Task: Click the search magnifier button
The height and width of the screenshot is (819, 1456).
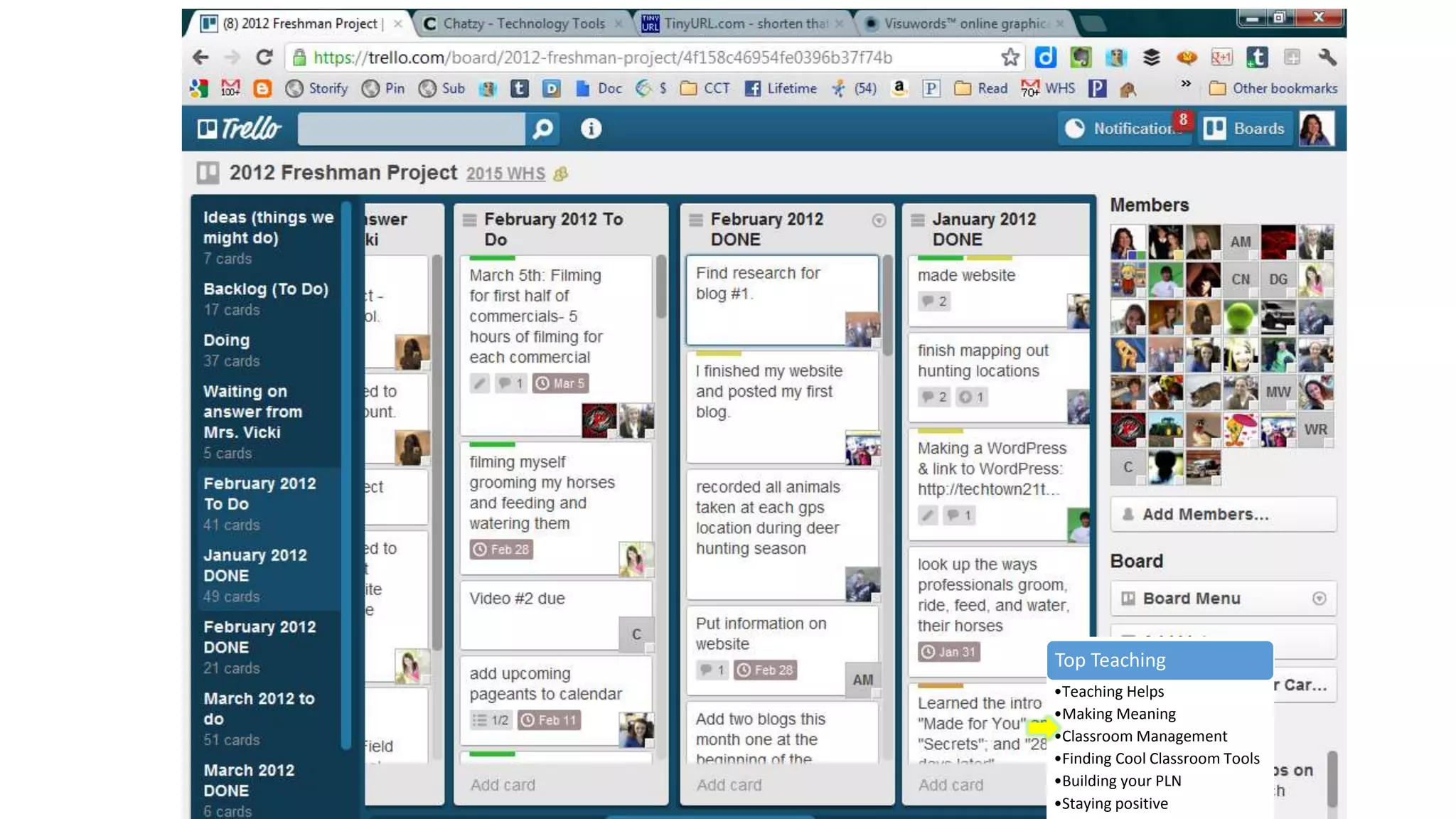Action: point(542,129)
